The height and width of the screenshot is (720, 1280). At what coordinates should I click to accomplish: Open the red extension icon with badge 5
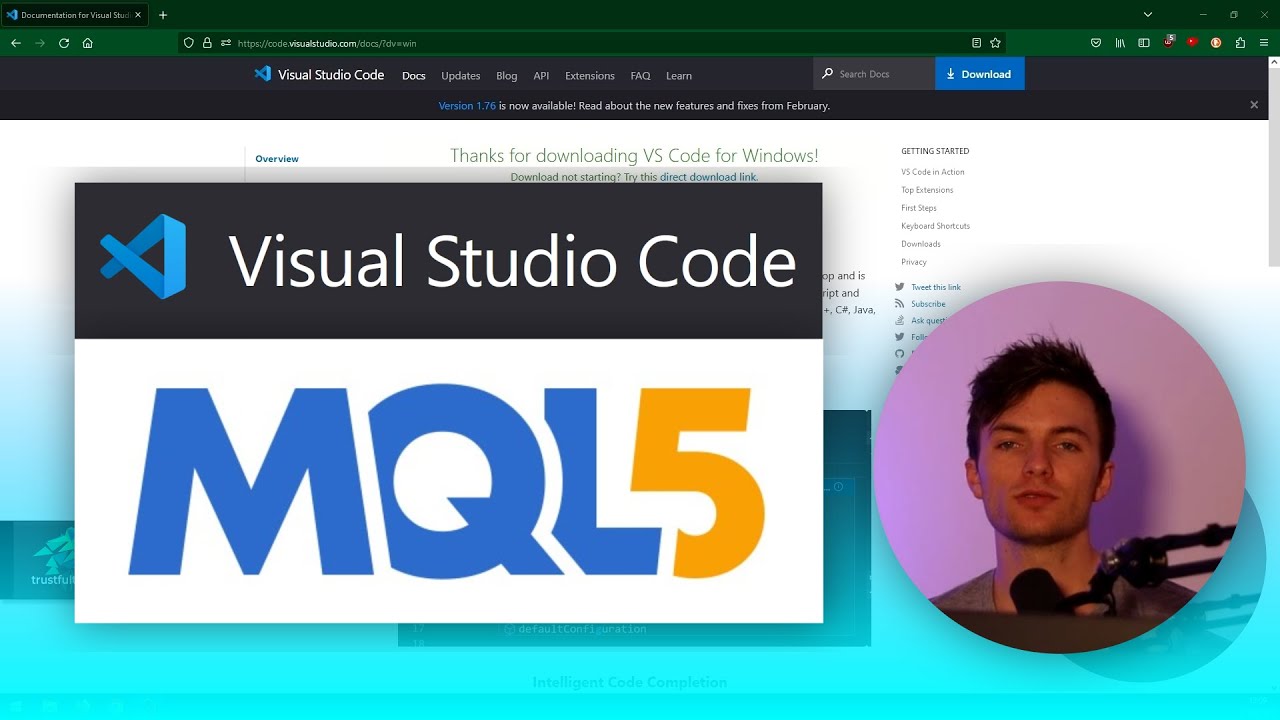1169,42
